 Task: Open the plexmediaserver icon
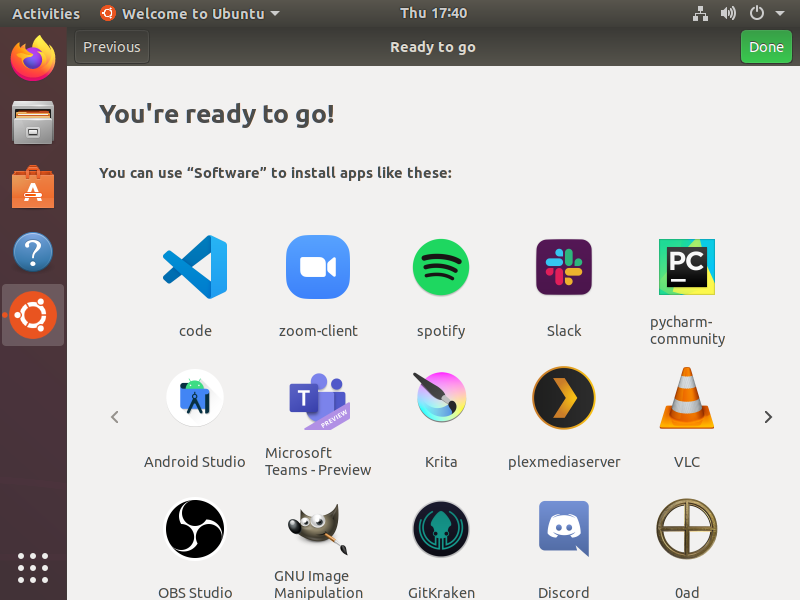[564, 397]
